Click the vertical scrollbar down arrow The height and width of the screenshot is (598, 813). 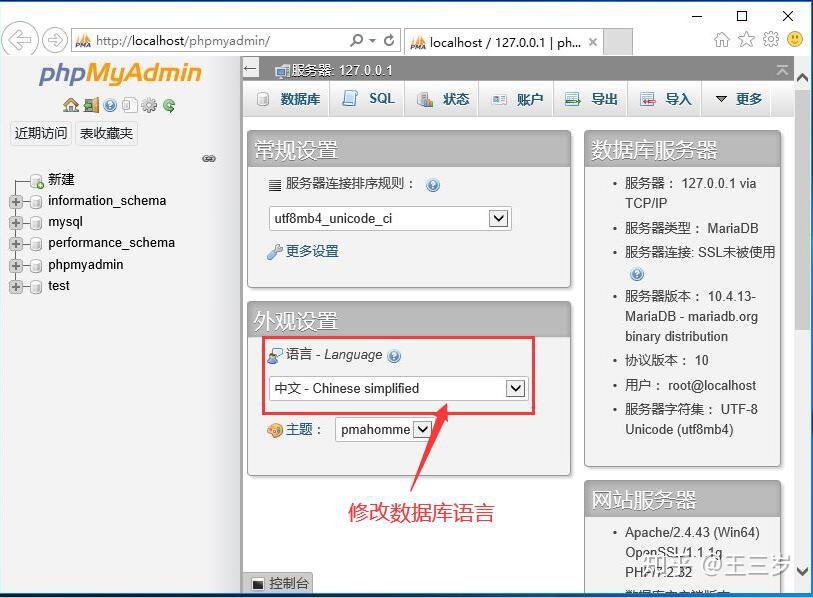point(802,571)
